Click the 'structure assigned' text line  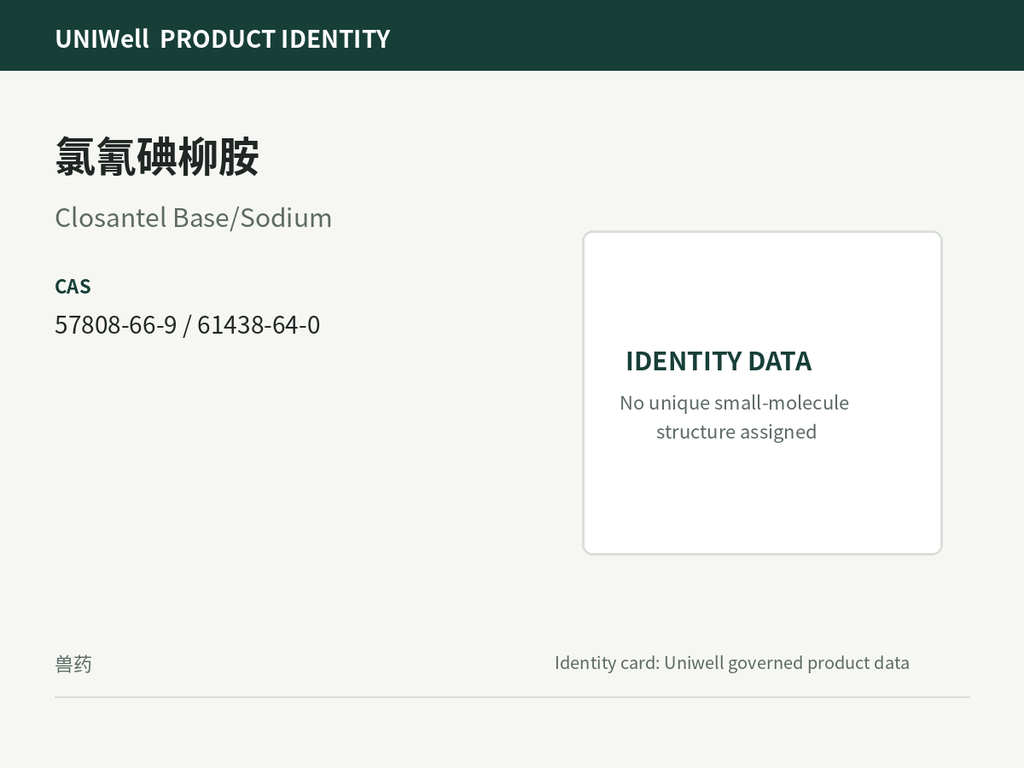tap(736, 432)
